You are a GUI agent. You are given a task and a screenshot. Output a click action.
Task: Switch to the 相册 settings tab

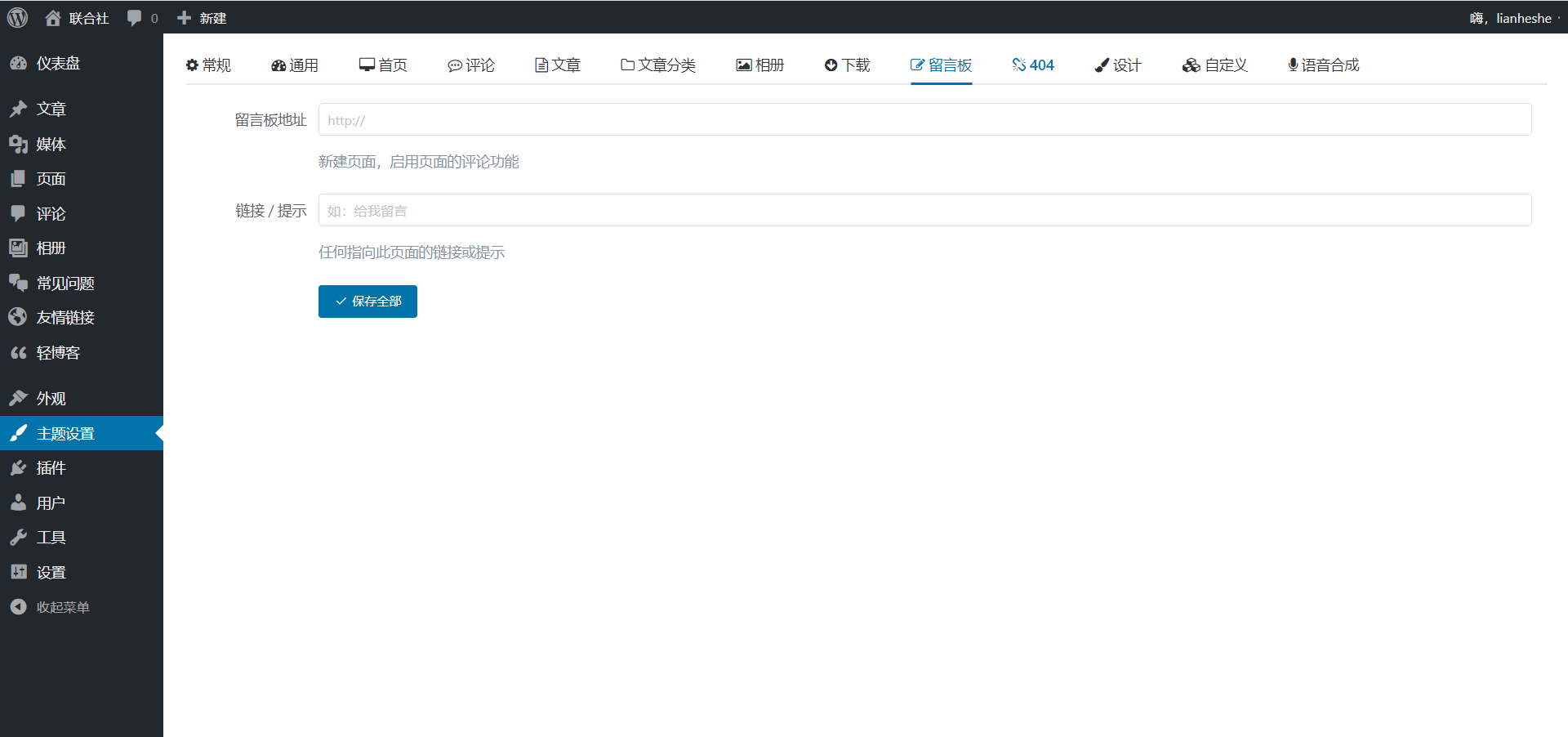click(x=760, y=65)
